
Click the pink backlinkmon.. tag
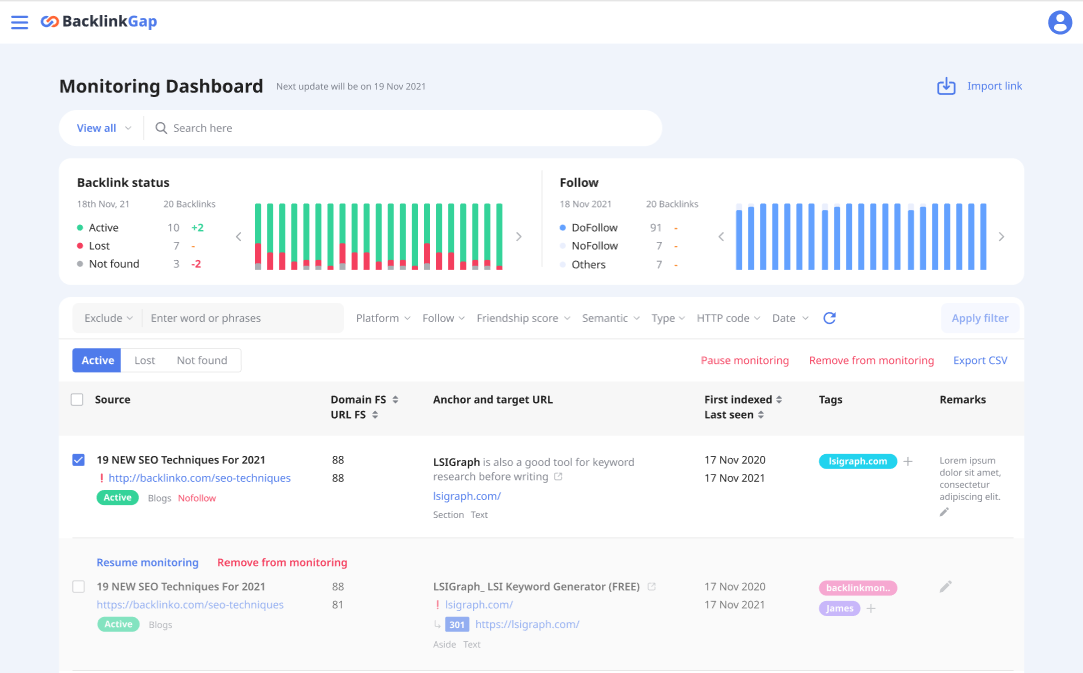coord(858,588)
